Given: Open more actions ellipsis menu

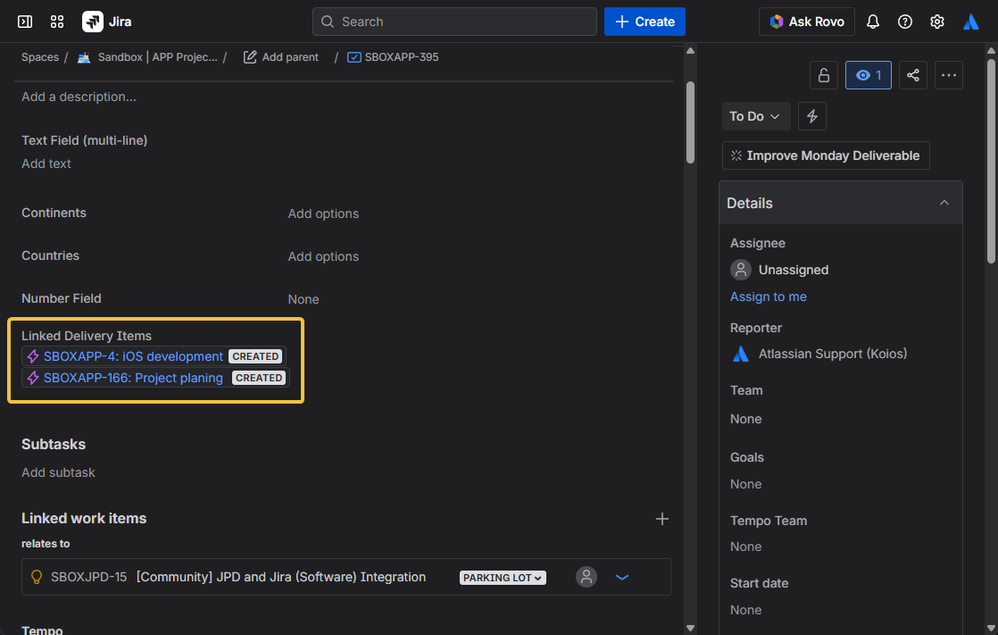Looking at the screenshot, I should 948,75.
